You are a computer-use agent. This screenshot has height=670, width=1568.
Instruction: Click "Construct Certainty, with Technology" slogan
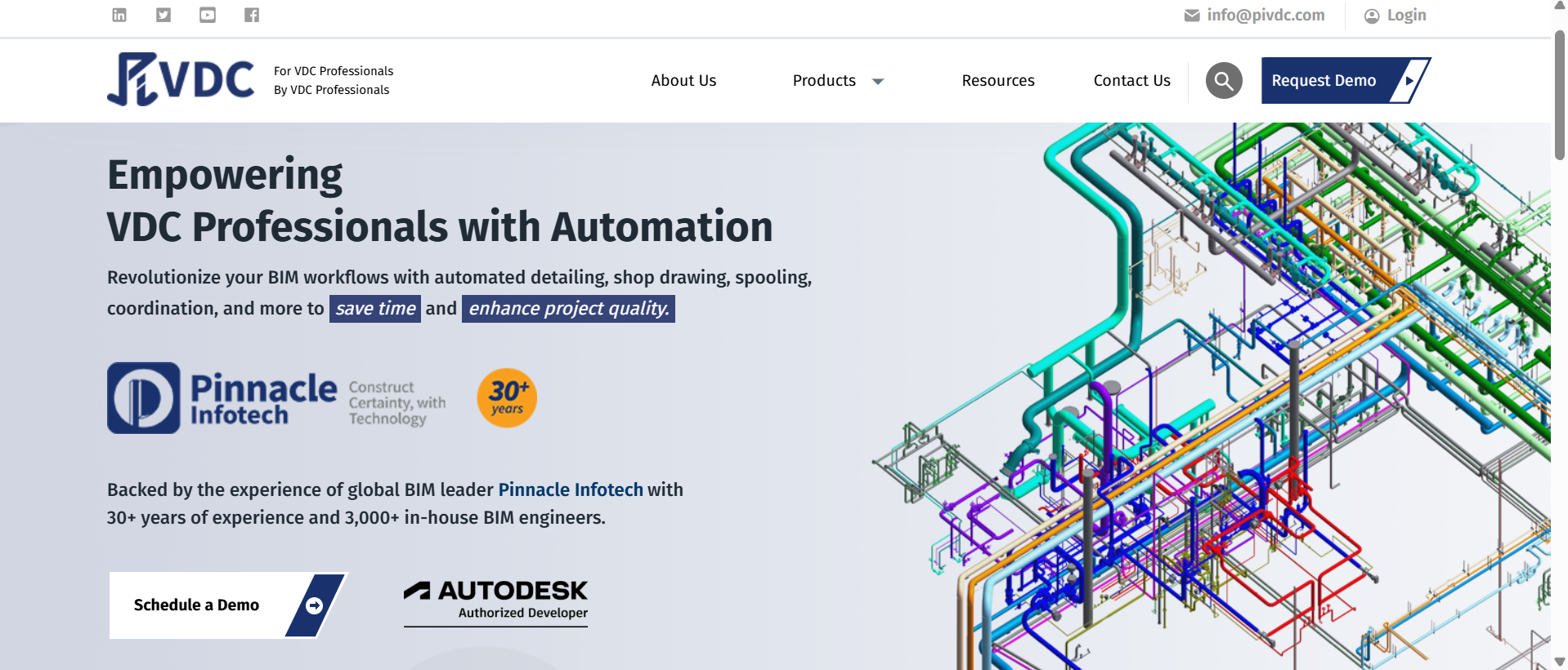tap(397, 403)
